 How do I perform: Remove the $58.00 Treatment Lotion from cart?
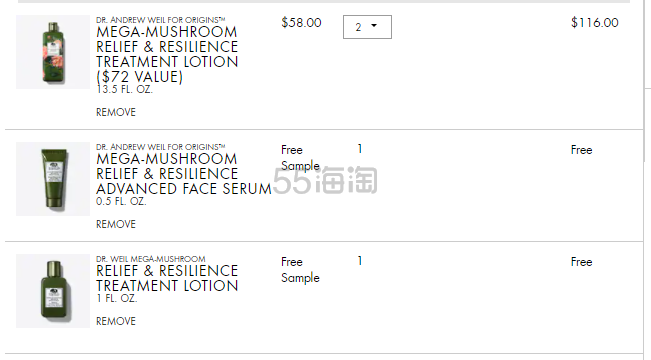point(116,112)
